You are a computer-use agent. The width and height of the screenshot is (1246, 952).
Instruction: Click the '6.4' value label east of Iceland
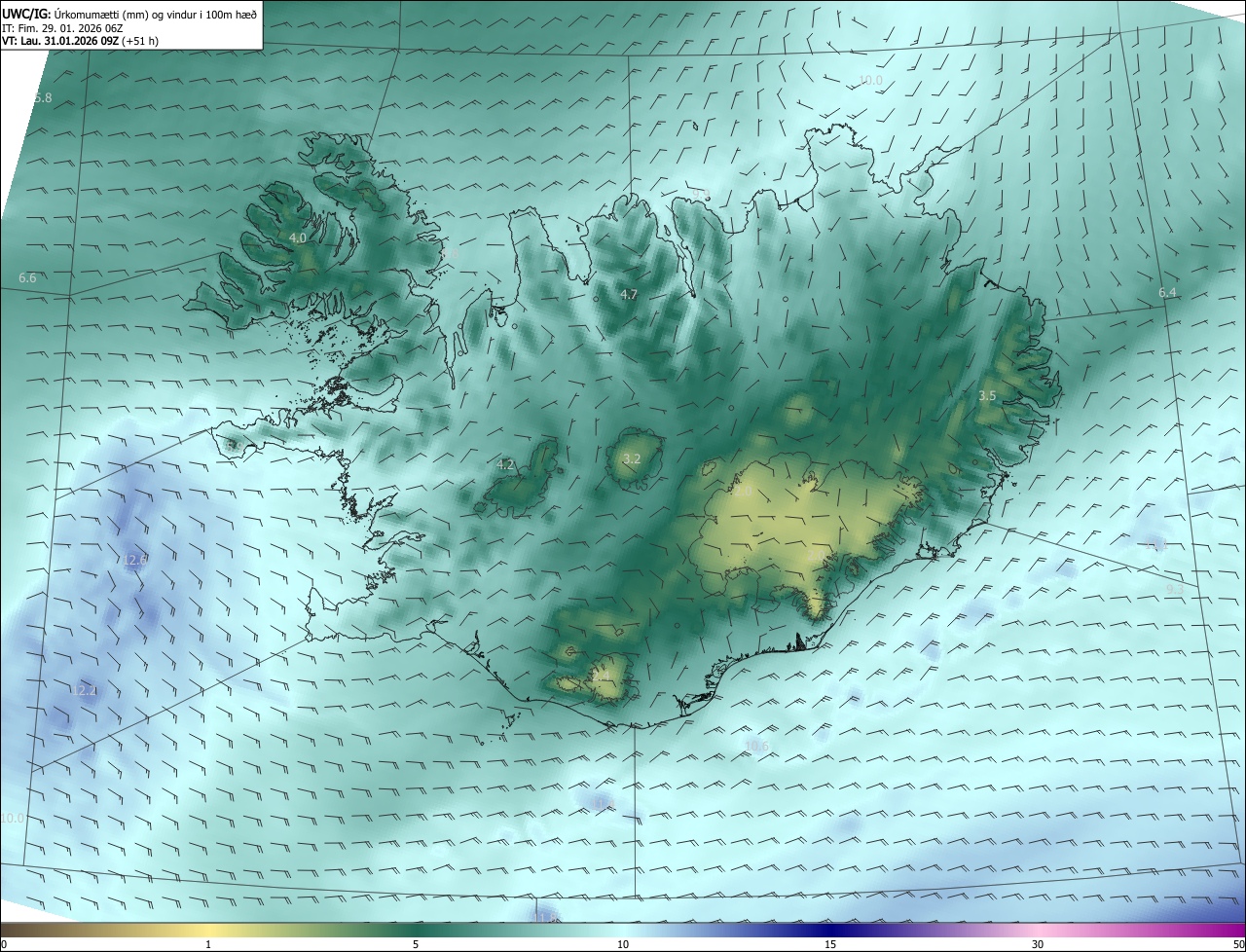(x=1167, y=293)
